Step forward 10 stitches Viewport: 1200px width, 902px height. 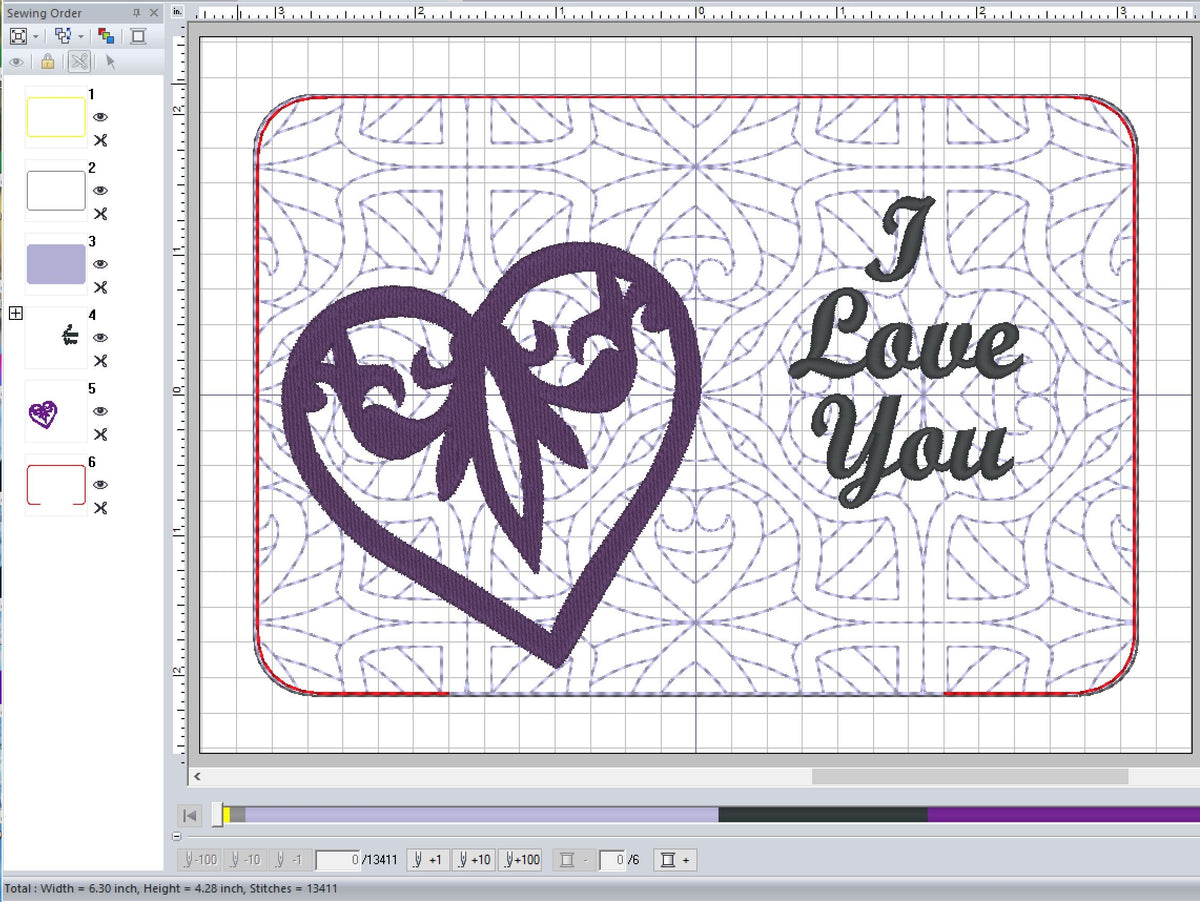[x=474, y=860]
